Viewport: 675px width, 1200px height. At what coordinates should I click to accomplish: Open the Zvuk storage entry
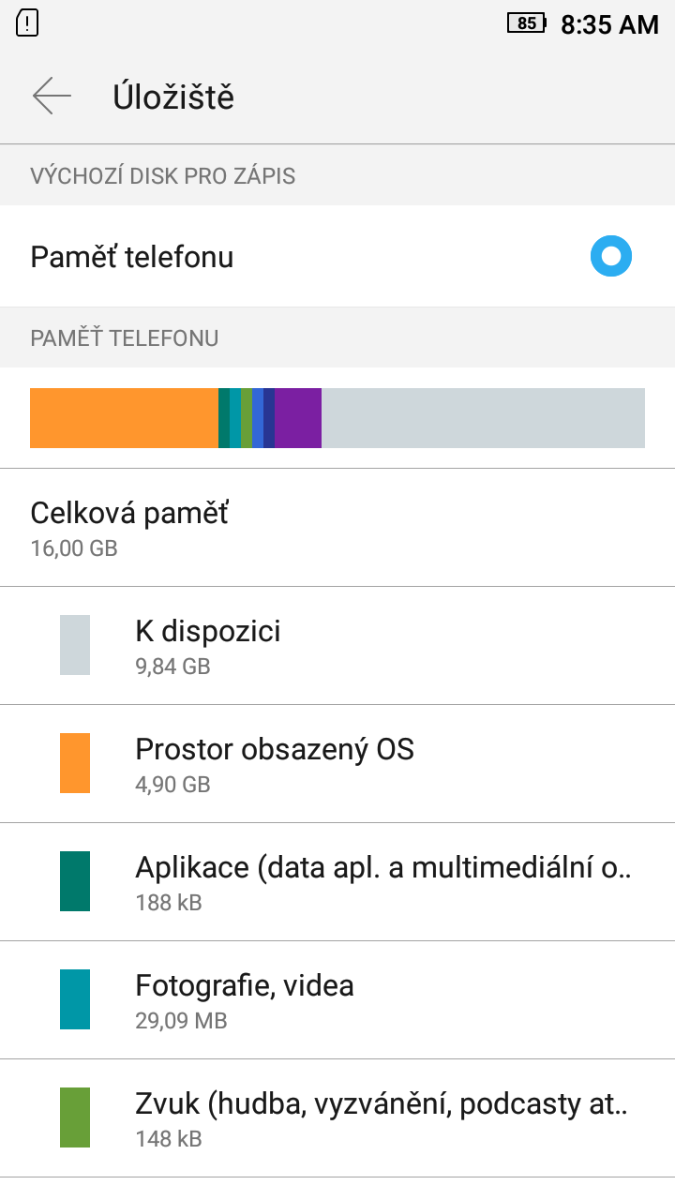380,1118
